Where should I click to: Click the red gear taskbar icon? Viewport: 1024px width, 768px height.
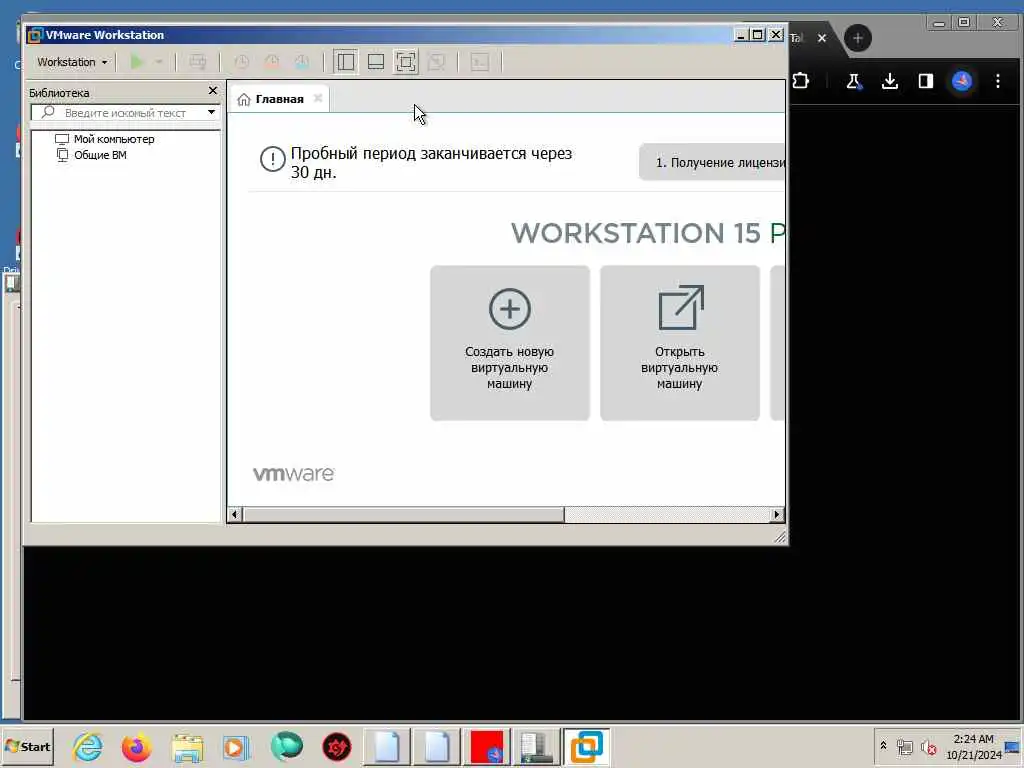click(337, 747)
